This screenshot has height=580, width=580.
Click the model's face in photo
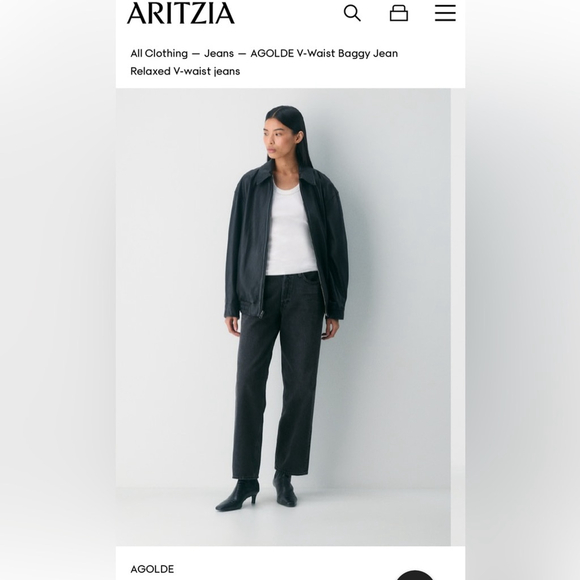(276, 139)
